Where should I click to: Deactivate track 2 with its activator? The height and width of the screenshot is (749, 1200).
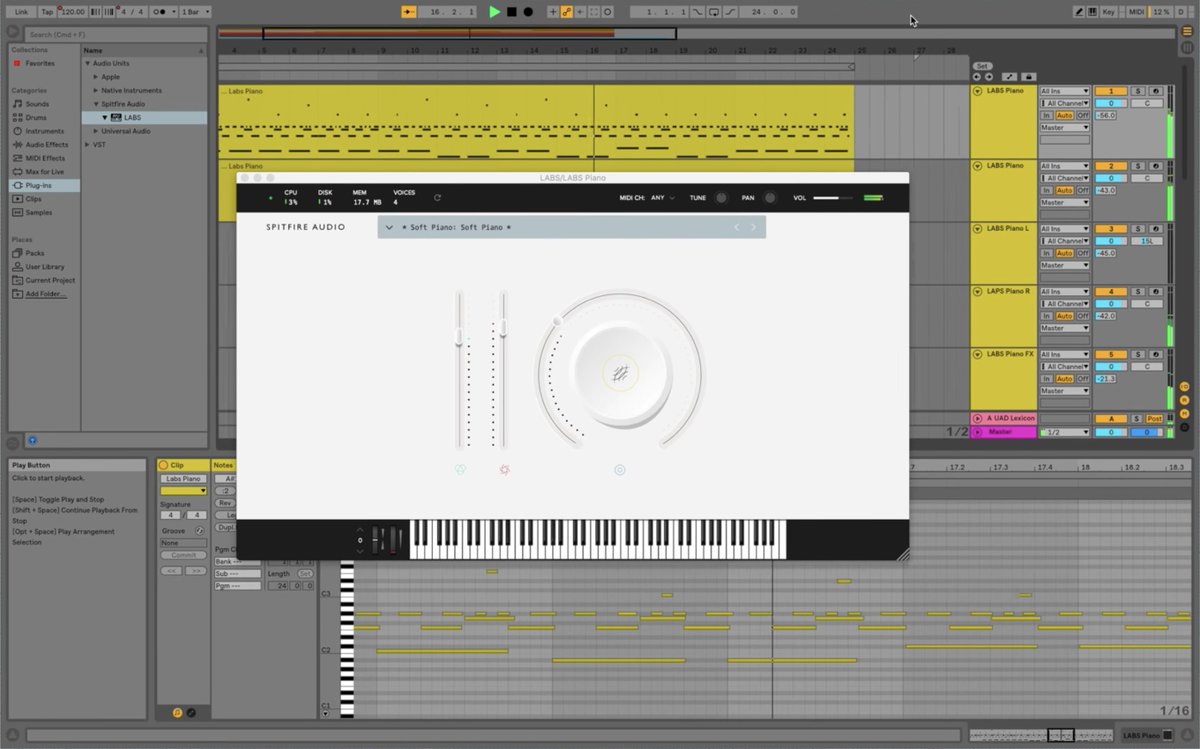point(1110,166)
